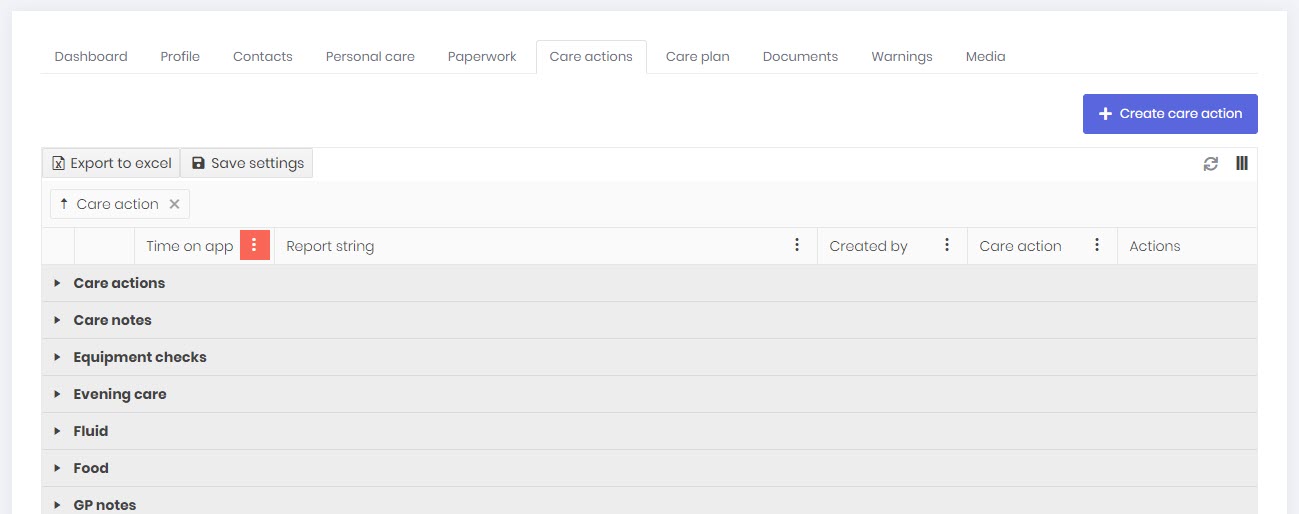The height and width of the screenshot is (514, 1299).
Task: Open Time on app column menu
Action: pyautogui.click(x=254, y=245)
